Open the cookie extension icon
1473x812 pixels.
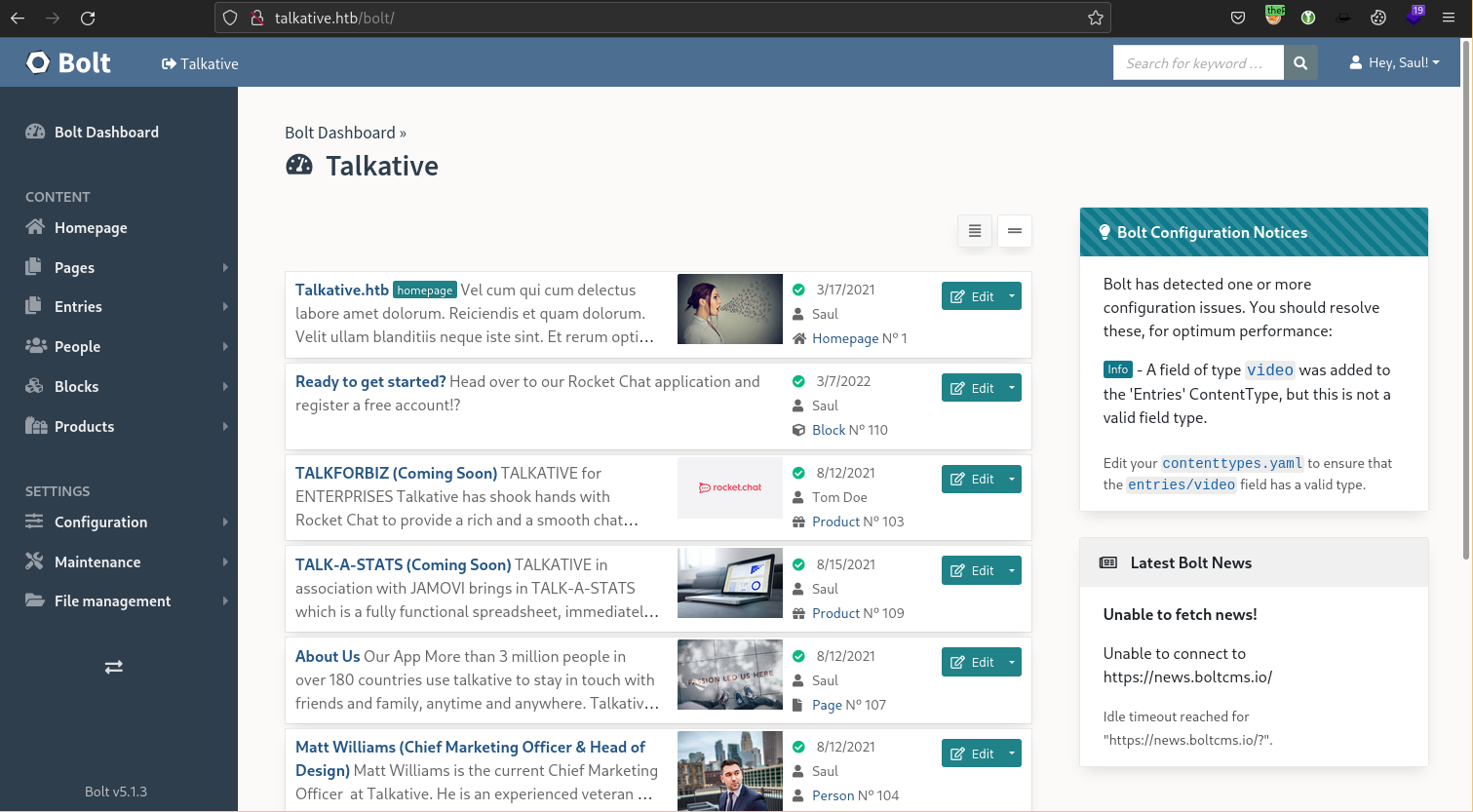[x=1378, y=18]
